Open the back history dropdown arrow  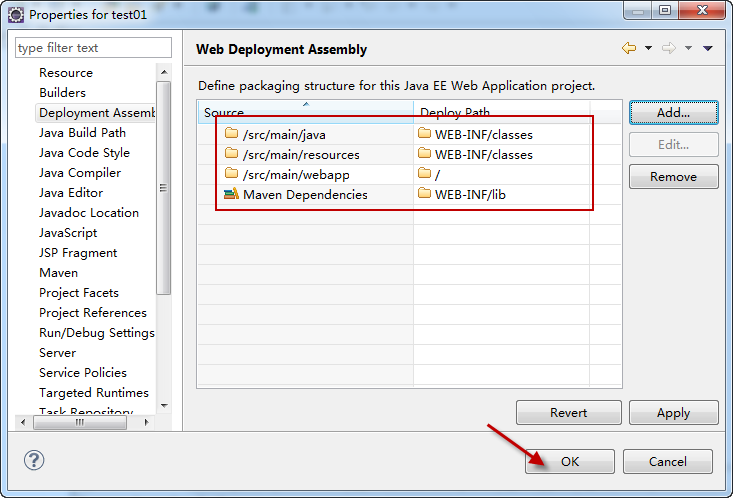648,48
